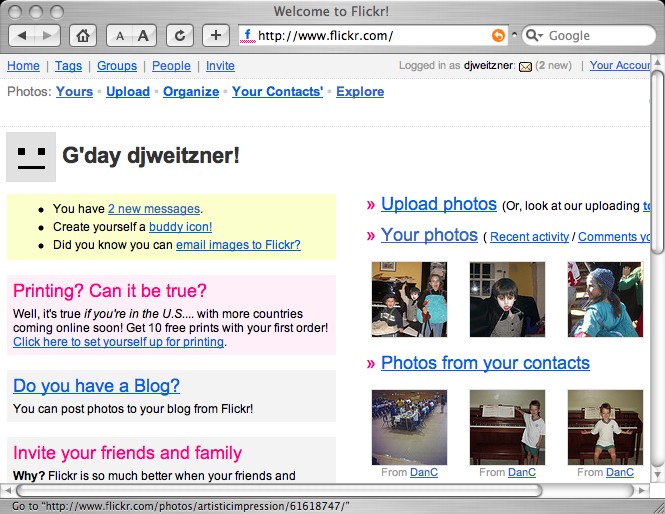Decrease text size with the smaller A button
This screenshot has width=665, height=514.
tap(120, 35)
